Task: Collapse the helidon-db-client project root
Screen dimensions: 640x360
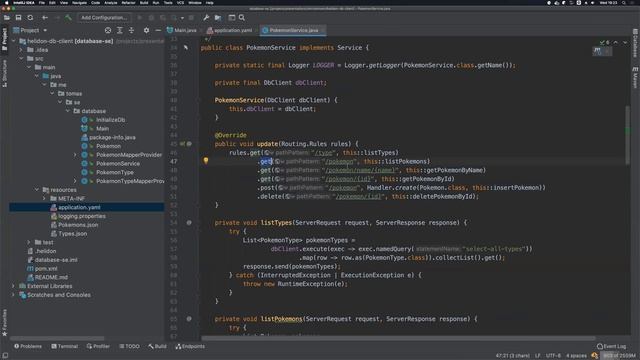Action: click(13, 41)
